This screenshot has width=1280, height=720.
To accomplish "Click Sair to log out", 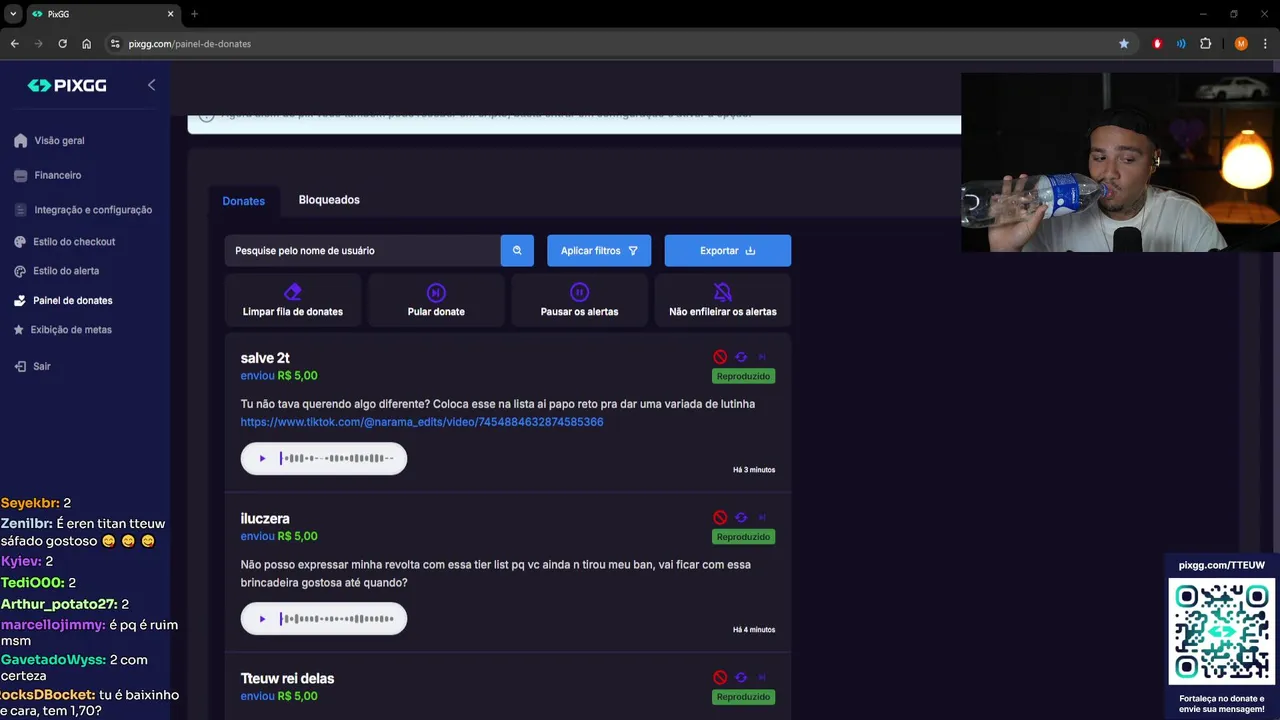I will (41, 366).
